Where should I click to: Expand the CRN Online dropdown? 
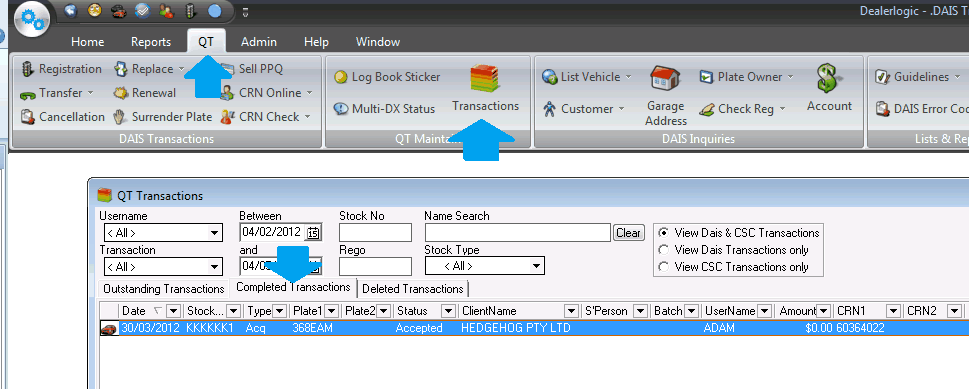pos(309,93)
